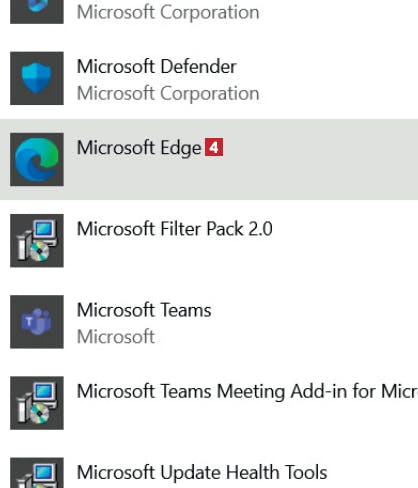Click the Microsoft Filter Pack installer icon

37,241
